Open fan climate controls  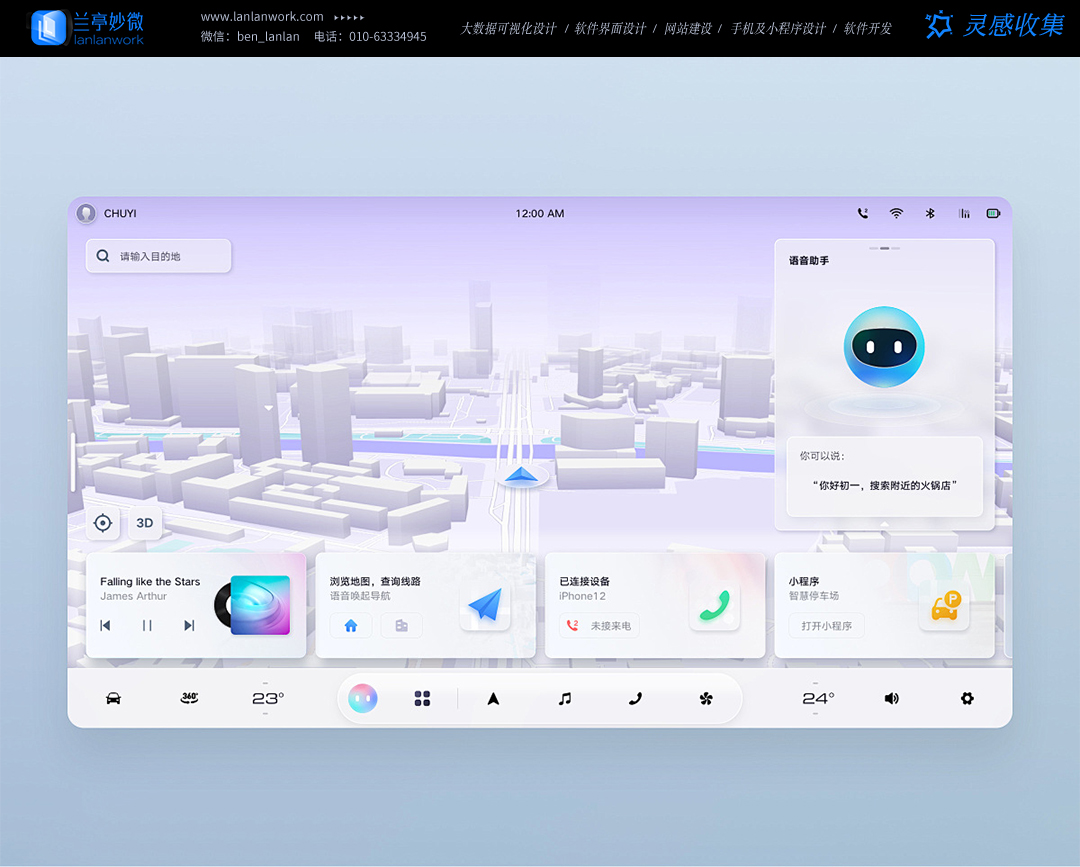point(706,699)
